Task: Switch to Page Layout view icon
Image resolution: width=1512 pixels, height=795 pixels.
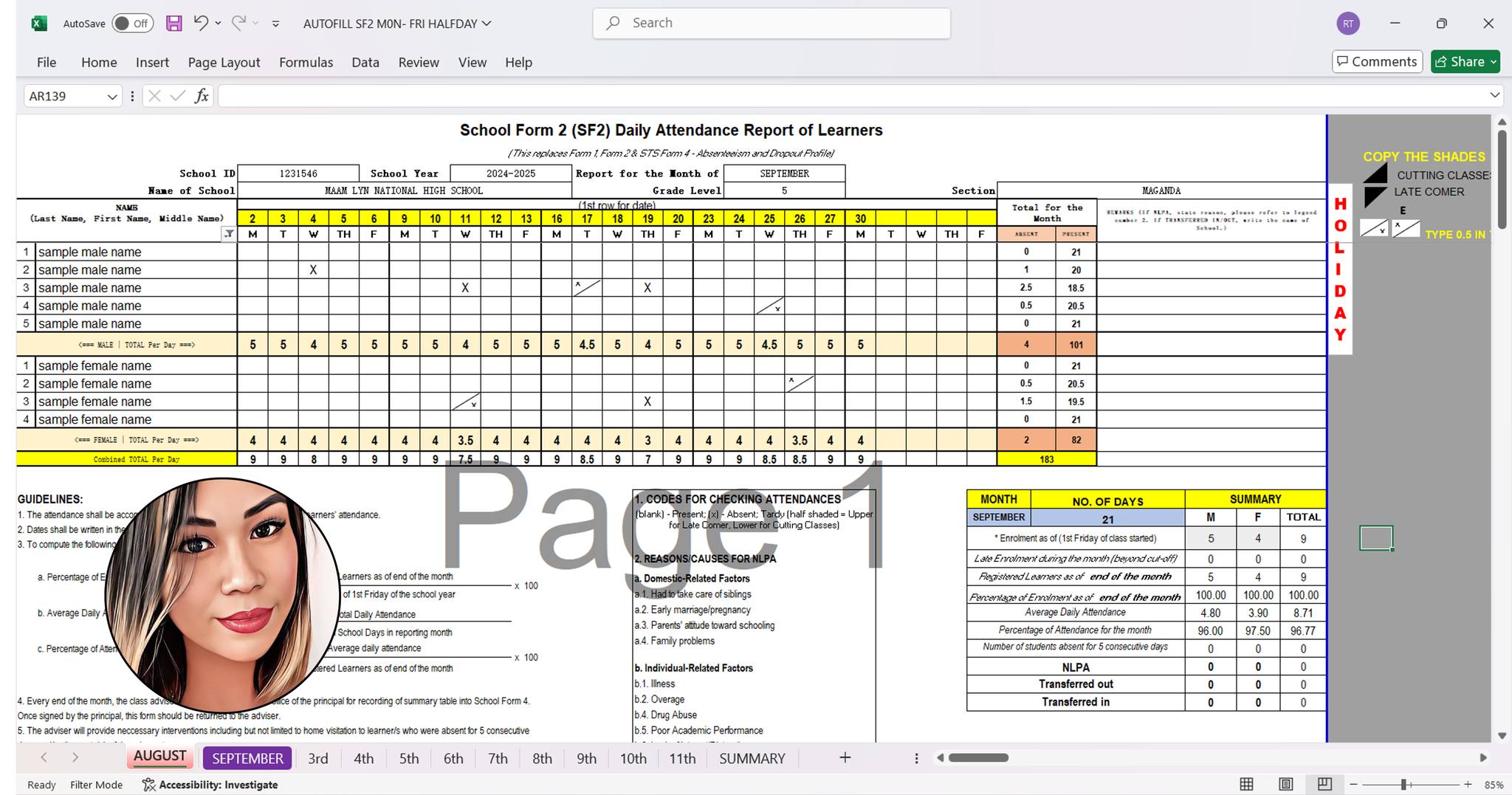Action: pos(1285,784)
